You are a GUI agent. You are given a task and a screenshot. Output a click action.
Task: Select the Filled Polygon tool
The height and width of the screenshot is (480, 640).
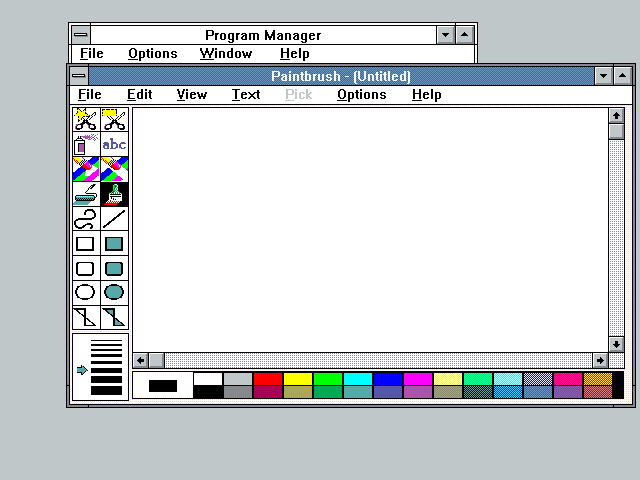tap(115, 318)
